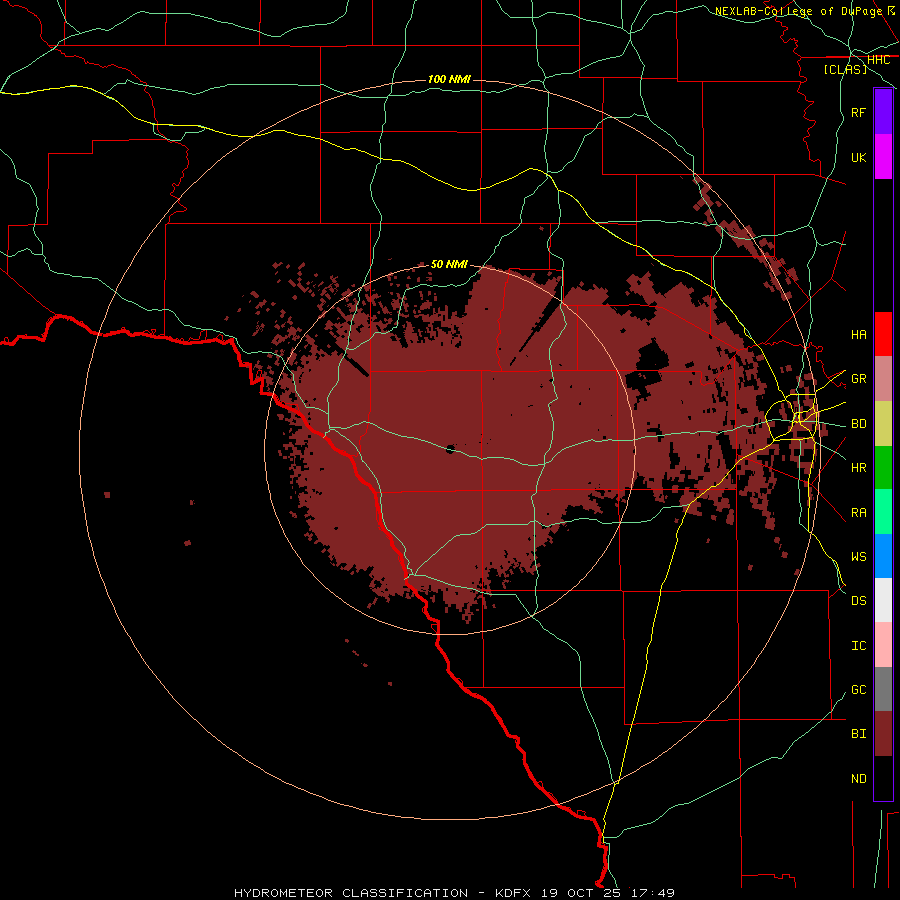Click the HHC product label

pyautogui.click(x=878, y=60)
